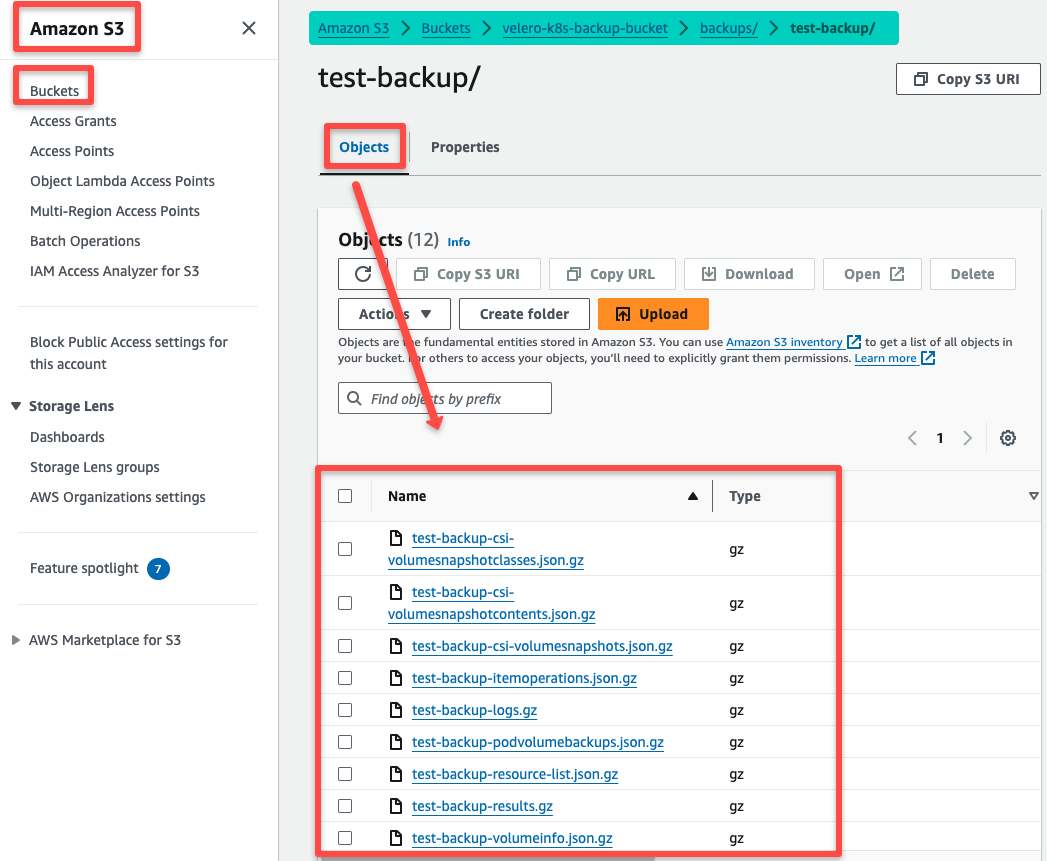Select all objects with the header checkbox
The image size is (1047, 861).
coord(345,495)
